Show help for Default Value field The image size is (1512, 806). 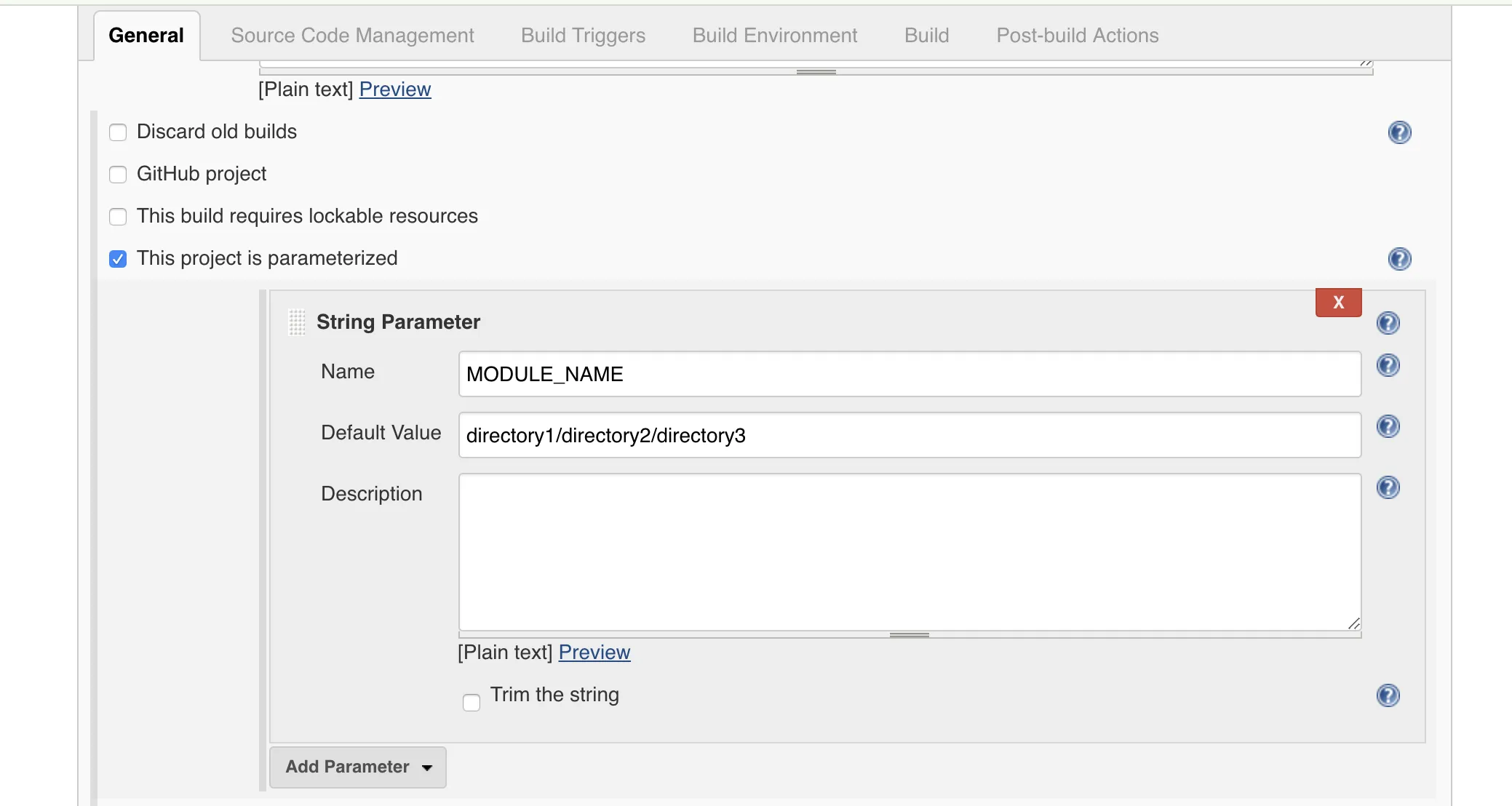pyautogui.click(x=1388, y=426)
